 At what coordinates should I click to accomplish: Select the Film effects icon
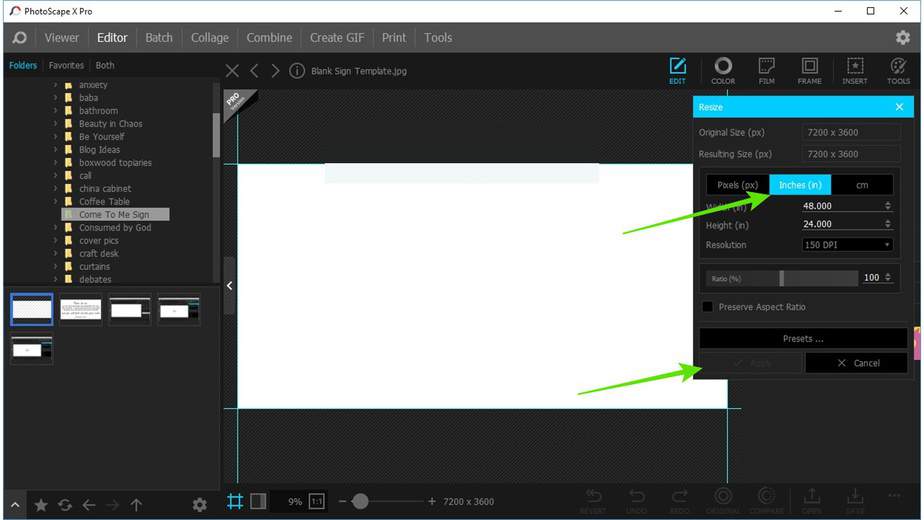pyautogui.click(x=766, y=70)
